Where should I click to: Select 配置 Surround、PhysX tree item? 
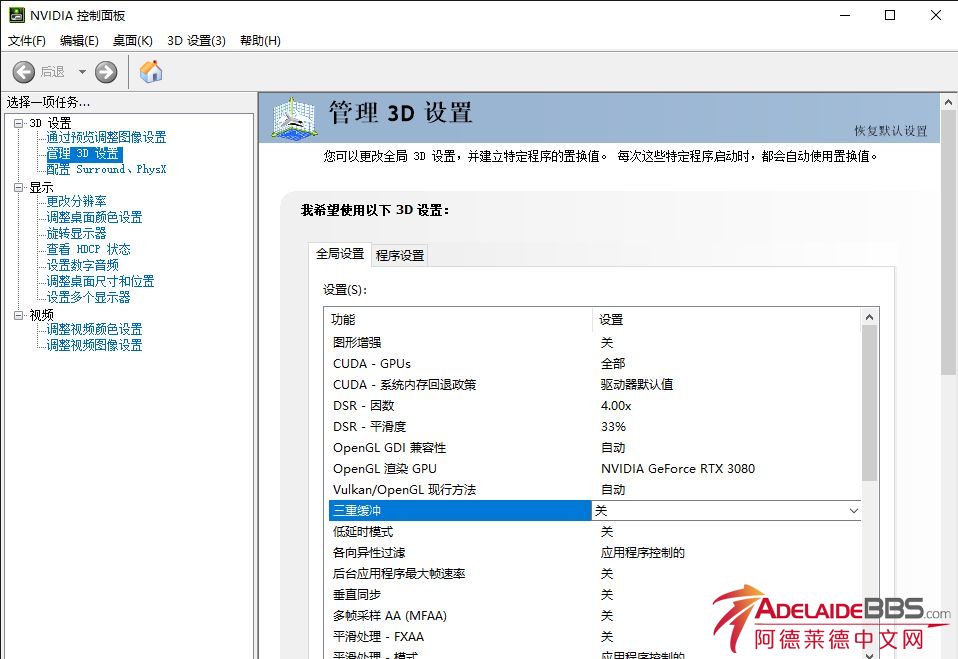coord(106,170)
